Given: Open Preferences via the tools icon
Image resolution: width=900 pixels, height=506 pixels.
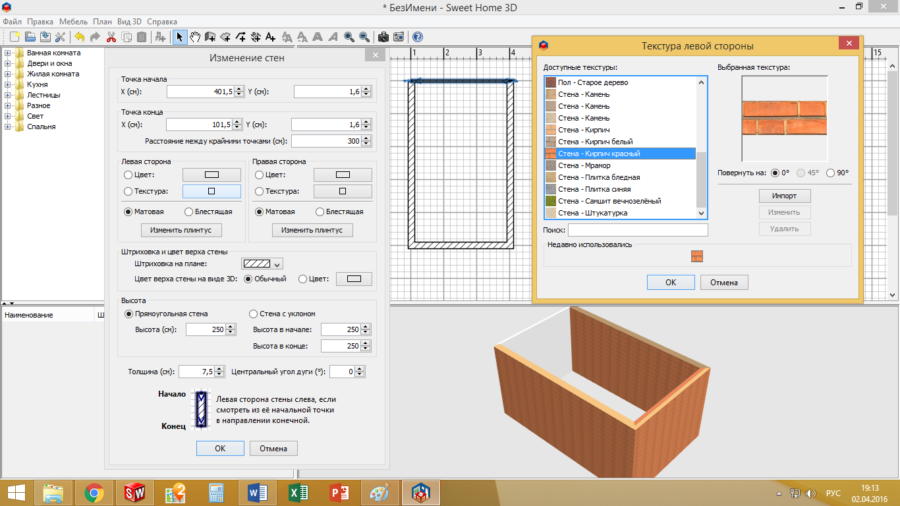Looking at the screenshot, I should [60, 37].
